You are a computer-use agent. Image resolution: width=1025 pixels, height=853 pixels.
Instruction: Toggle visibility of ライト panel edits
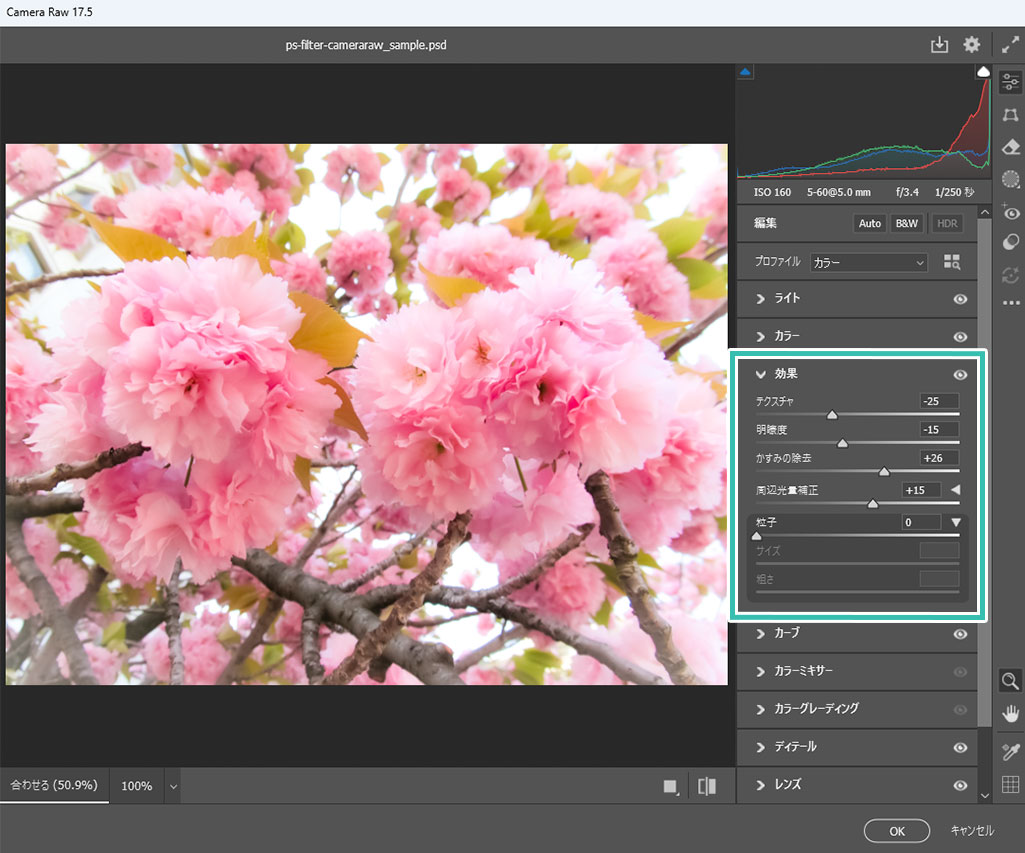(960, 299)
